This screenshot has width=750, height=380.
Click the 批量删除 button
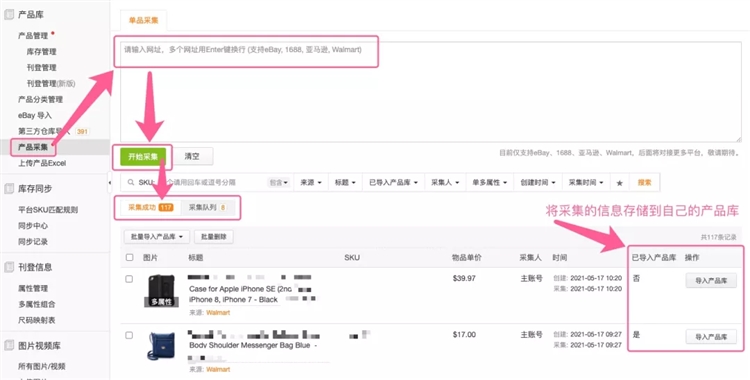click(x=214, y=236)
